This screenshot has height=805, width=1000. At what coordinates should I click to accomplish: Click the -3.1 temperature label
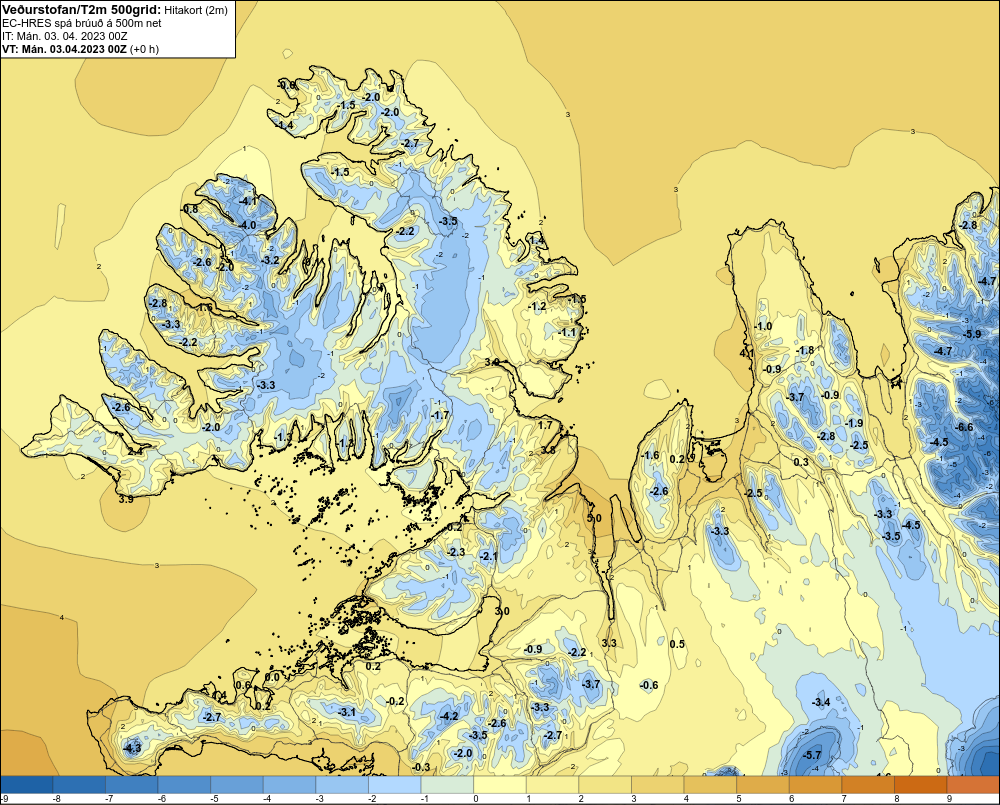pos(346,712)
